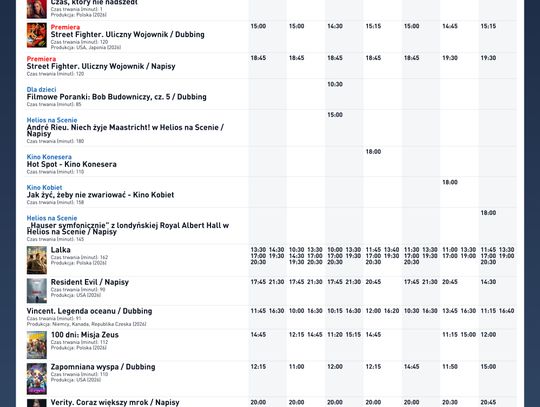Select 15:00 showtime for André Rieu
Screen dimensions: 540x407
[335, 115]
